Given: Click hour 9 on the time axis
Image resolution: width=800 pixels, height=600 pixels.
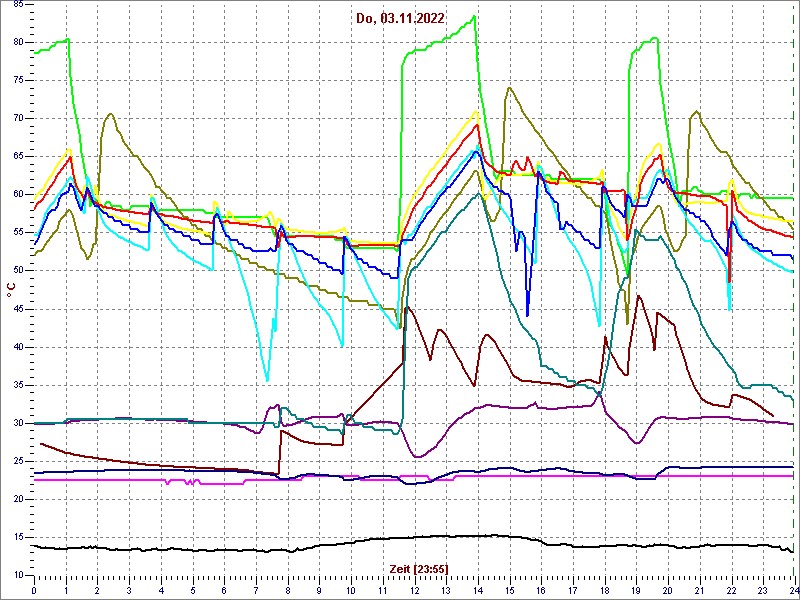Looking at the screenshot, I should (x=319, y=590).
